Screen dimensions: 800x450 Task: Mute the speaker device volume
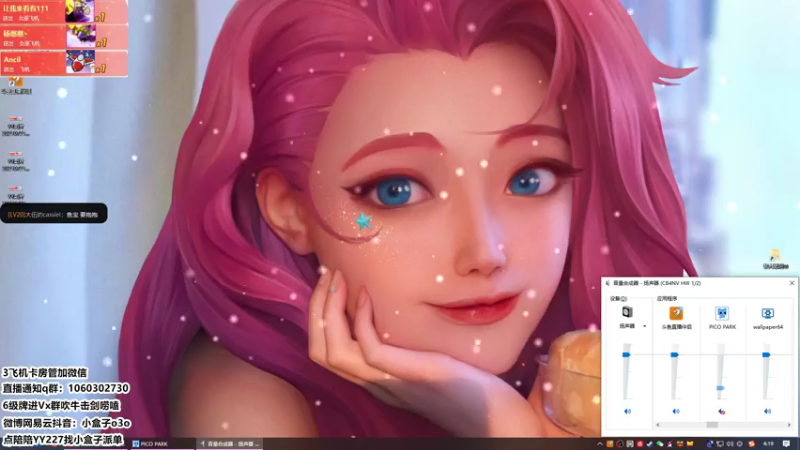627,411
